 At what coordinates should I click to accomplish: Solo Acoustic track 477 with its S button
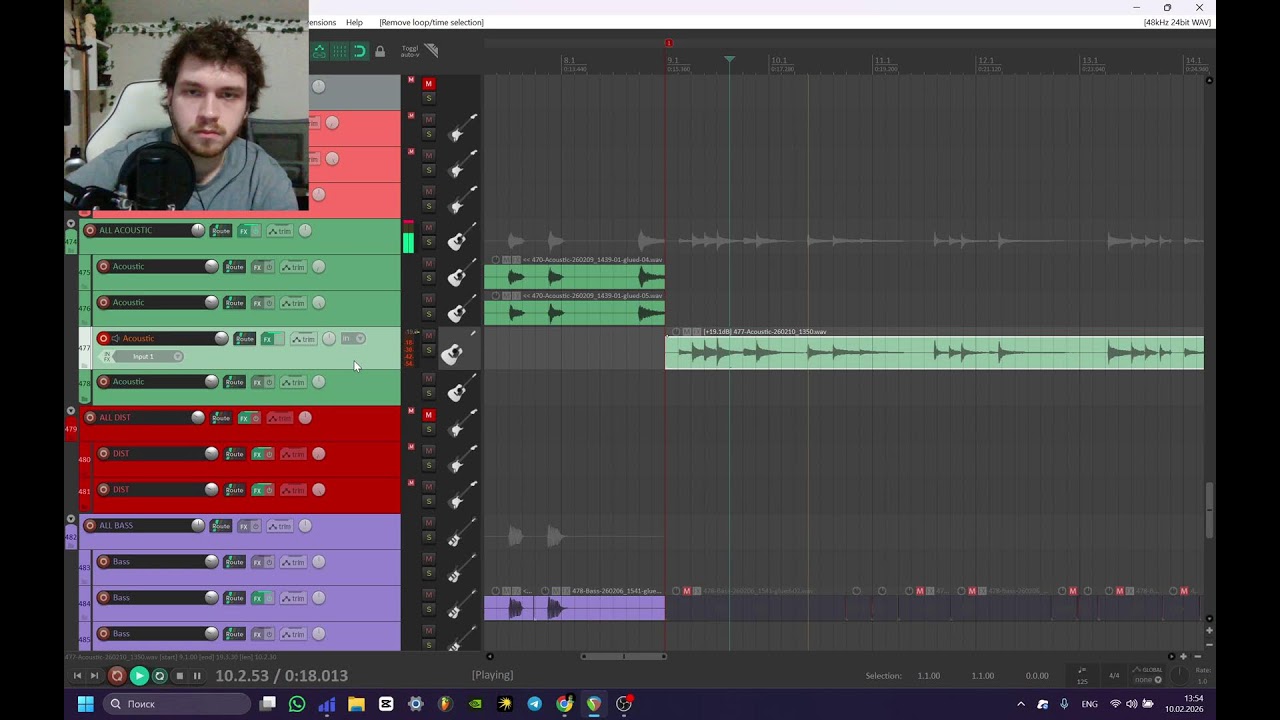[429, 351]
